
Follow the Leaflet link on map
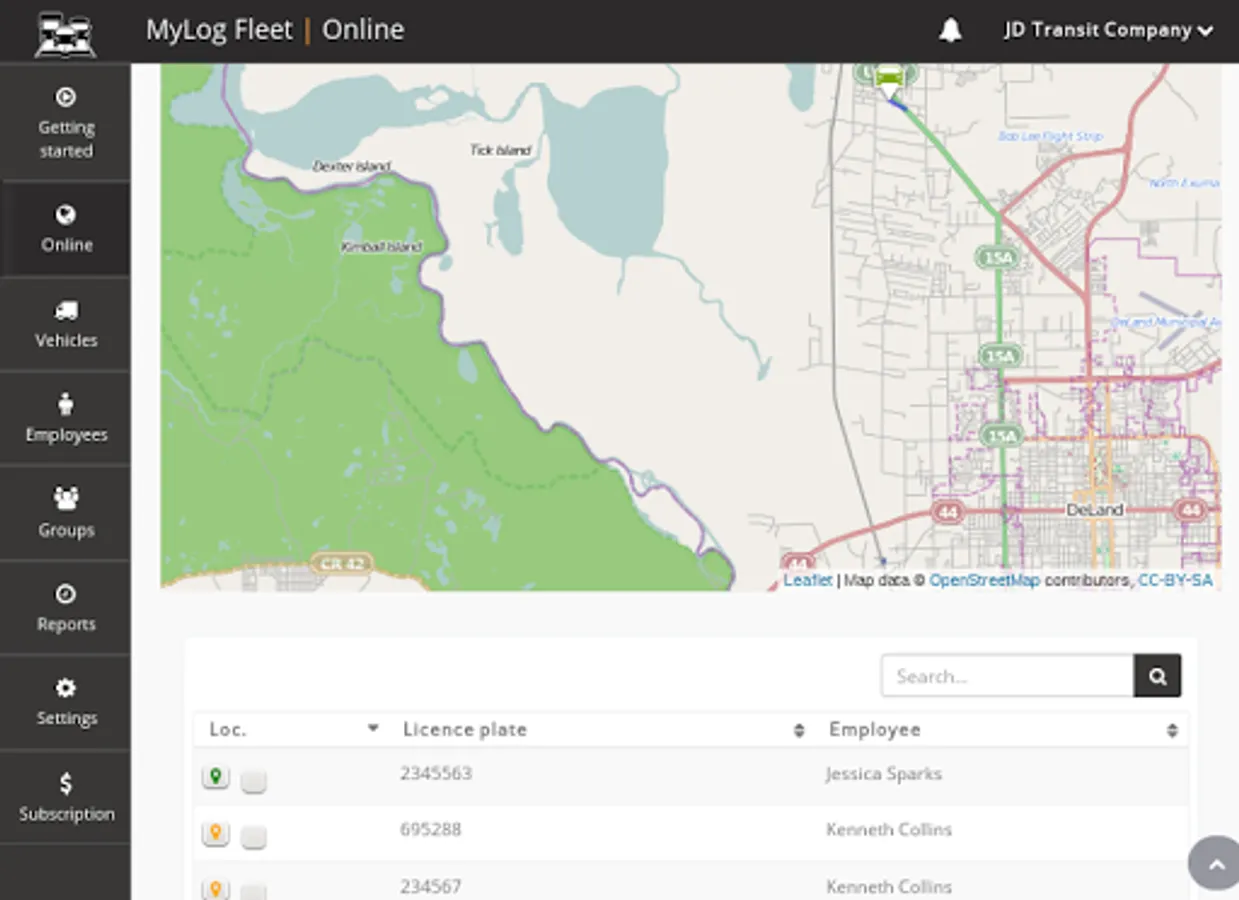(x=807, y=581)
